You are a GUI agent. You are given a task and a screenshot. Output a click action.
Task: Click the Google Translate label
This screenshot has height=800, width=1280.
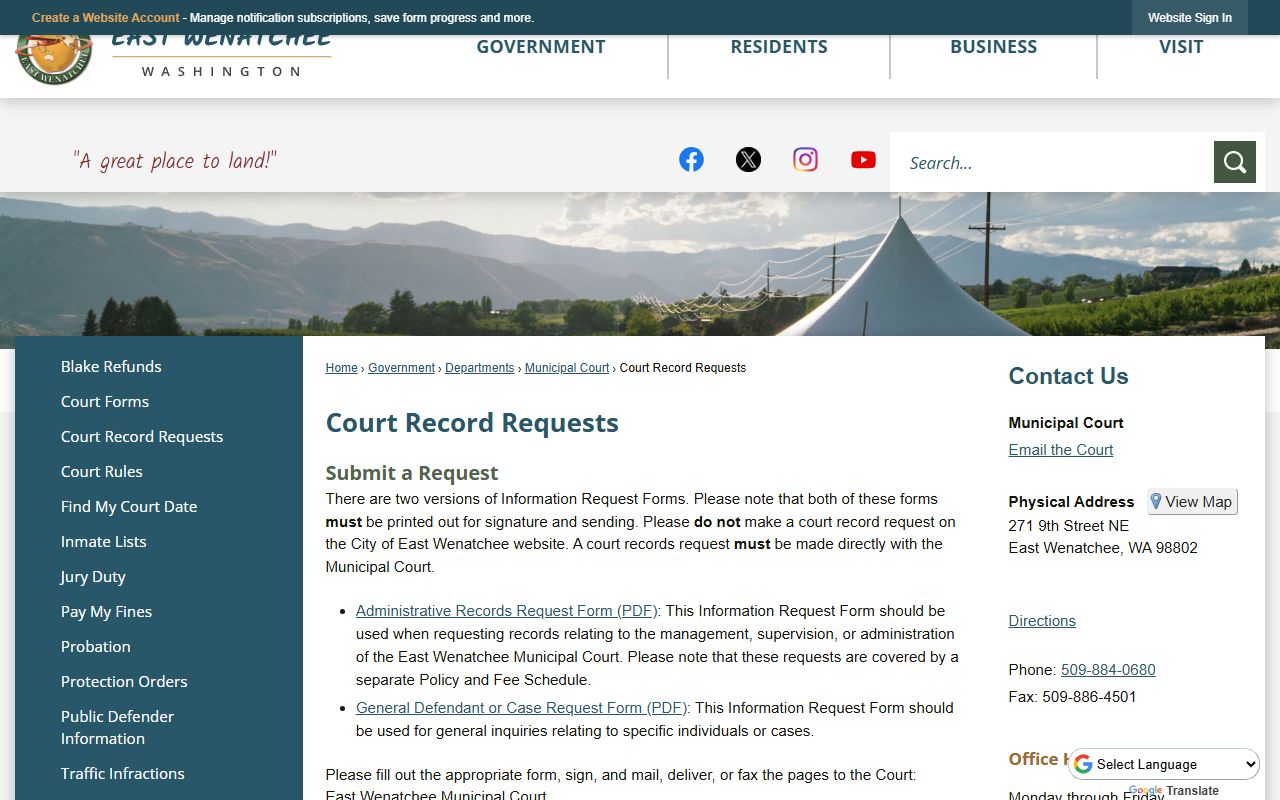pos(1174,790)
